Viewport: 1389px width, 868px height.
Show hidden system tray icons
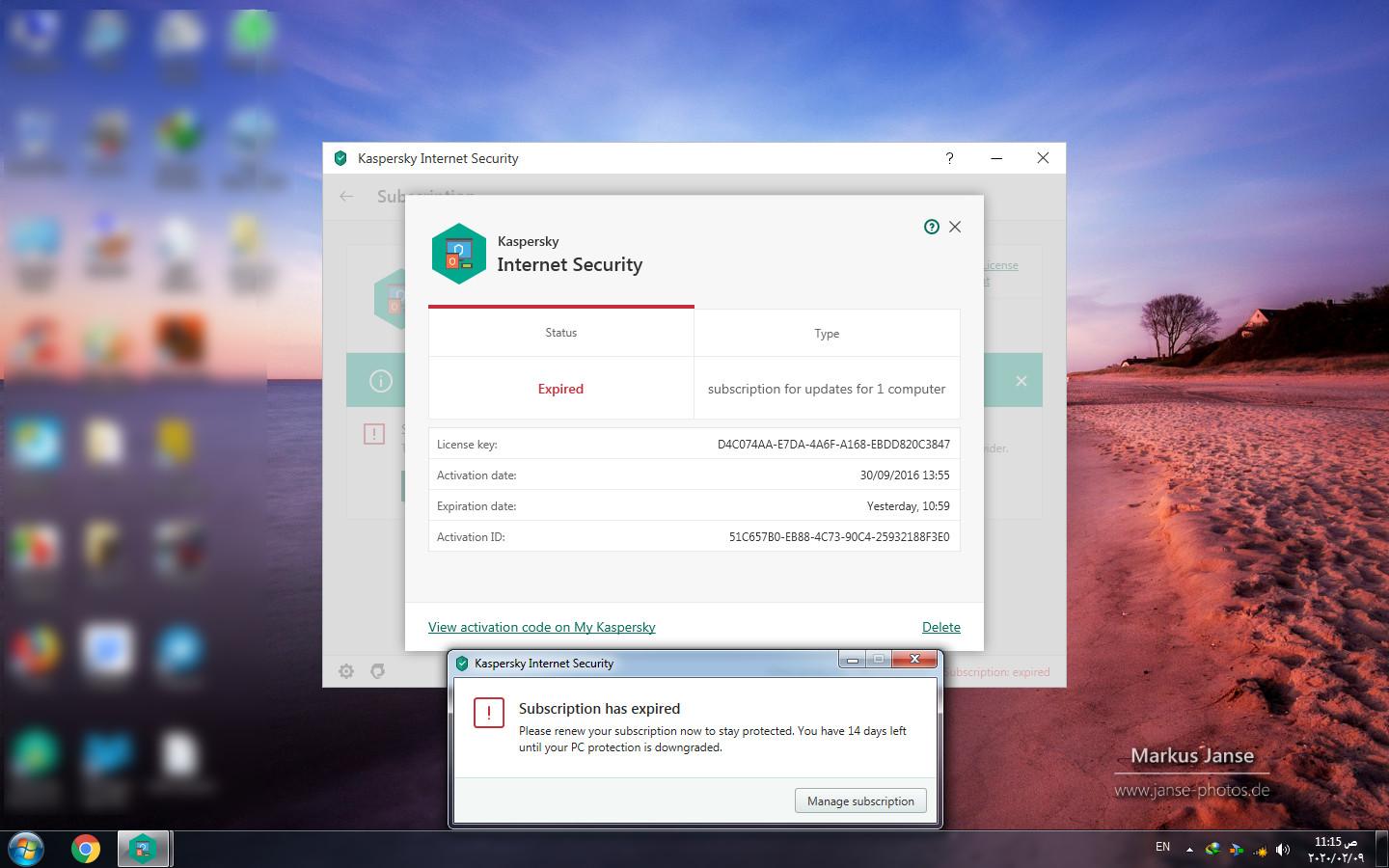tap(1189, 850)
